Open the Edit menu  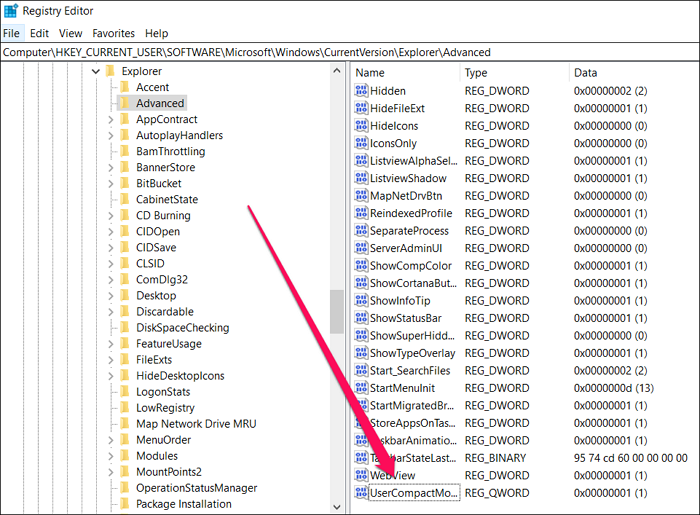(x=39, y=33)
